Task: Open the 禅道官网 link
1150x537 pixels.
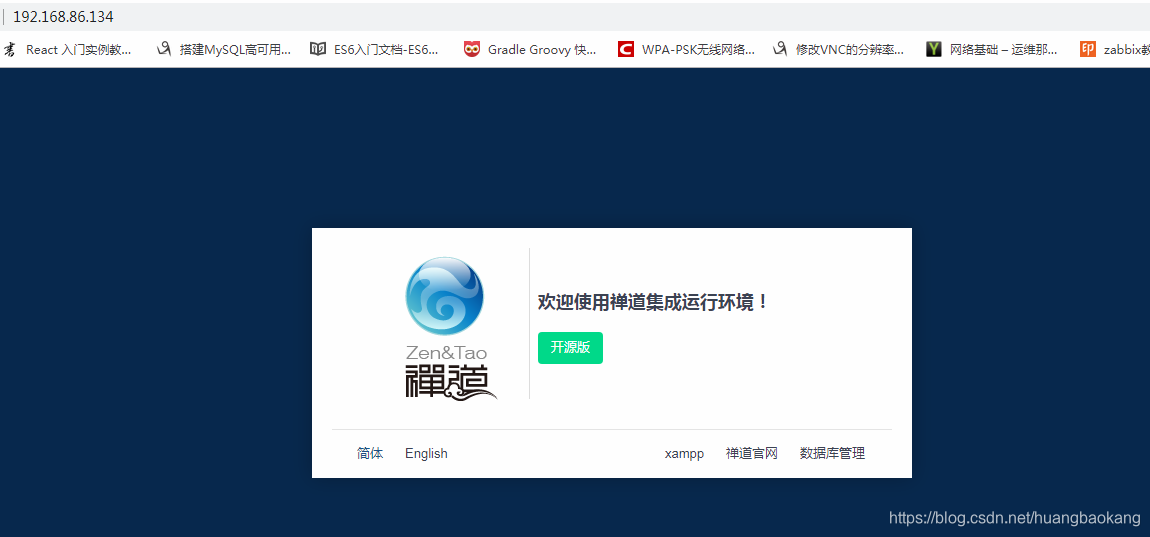Action: (x=752, y=453)
